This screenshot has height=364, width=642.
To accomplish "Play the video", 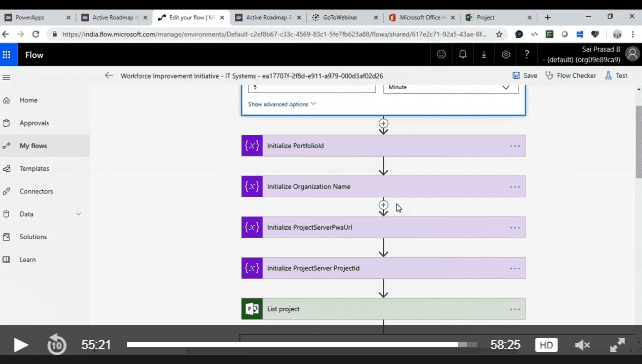I will tap(20, 345).
